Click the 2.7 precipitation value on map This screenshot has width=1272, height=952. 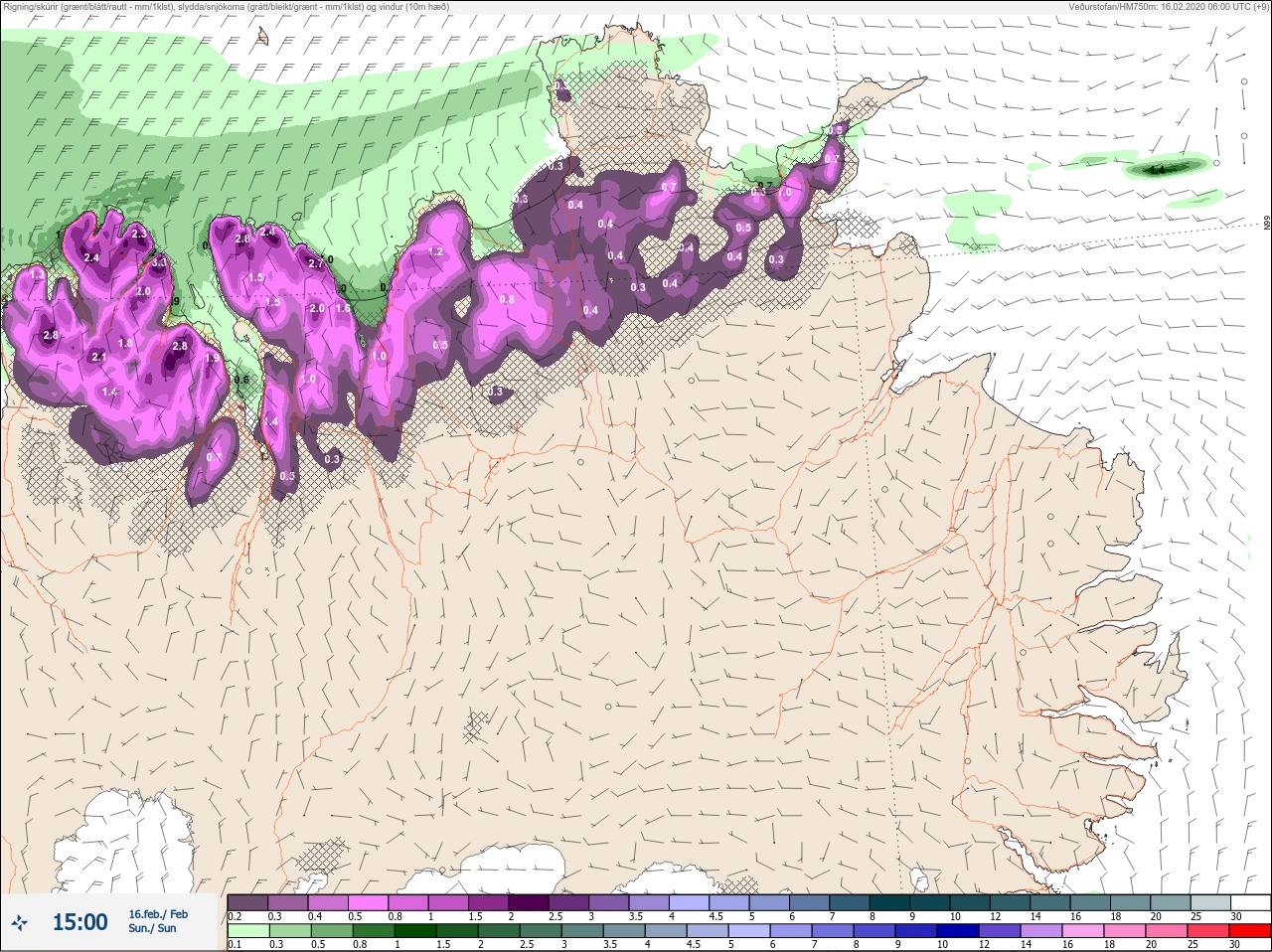316,264
